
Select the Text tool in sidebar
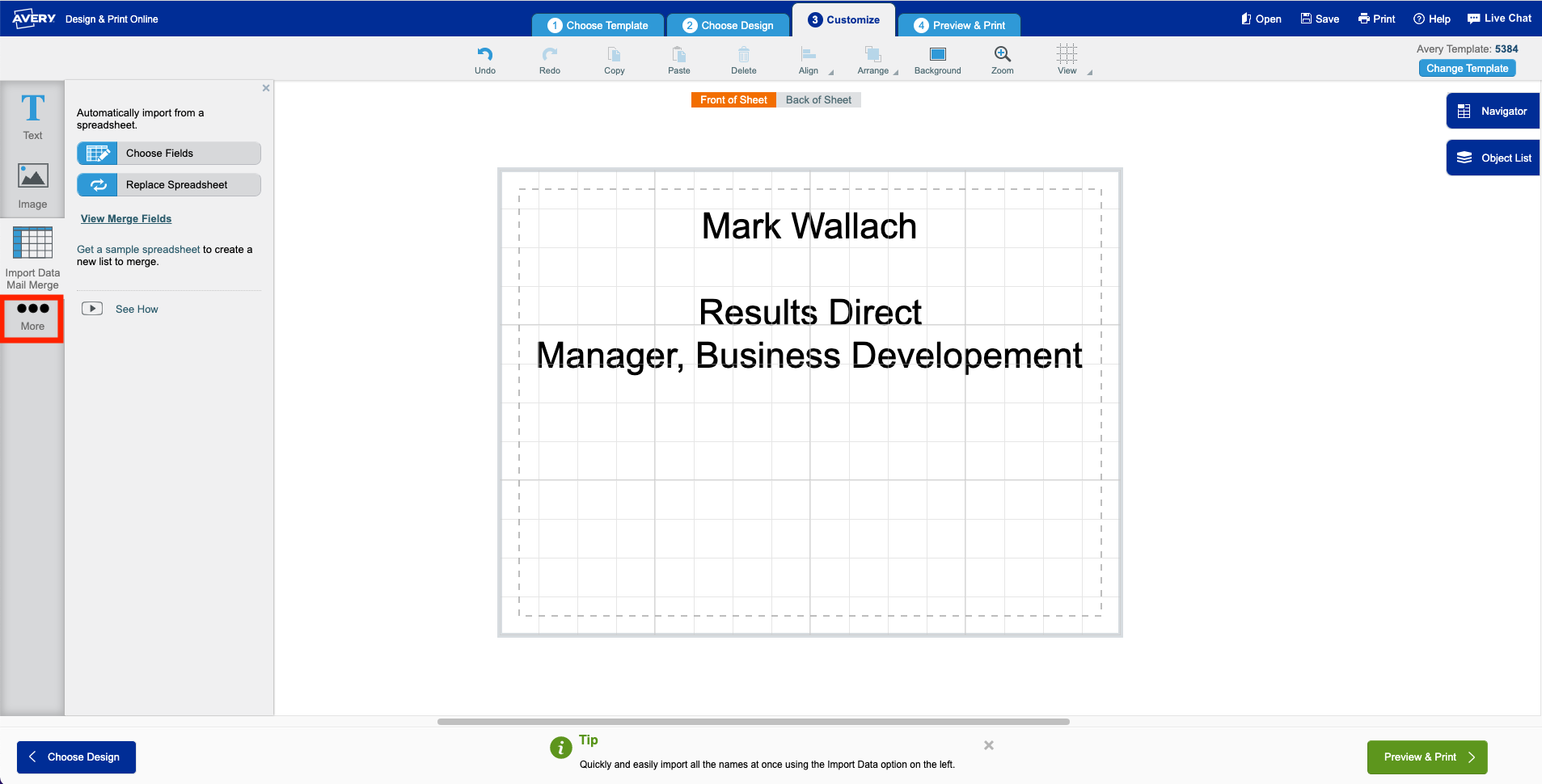pos(32,116)
